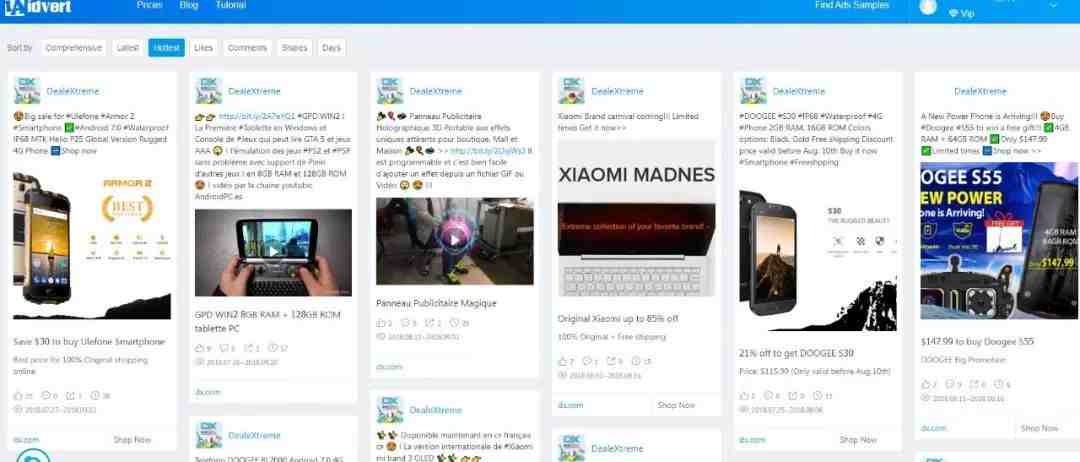Open the Prices menu item
This screenshot has width=1080, height=462.
(x=149, y=5)
